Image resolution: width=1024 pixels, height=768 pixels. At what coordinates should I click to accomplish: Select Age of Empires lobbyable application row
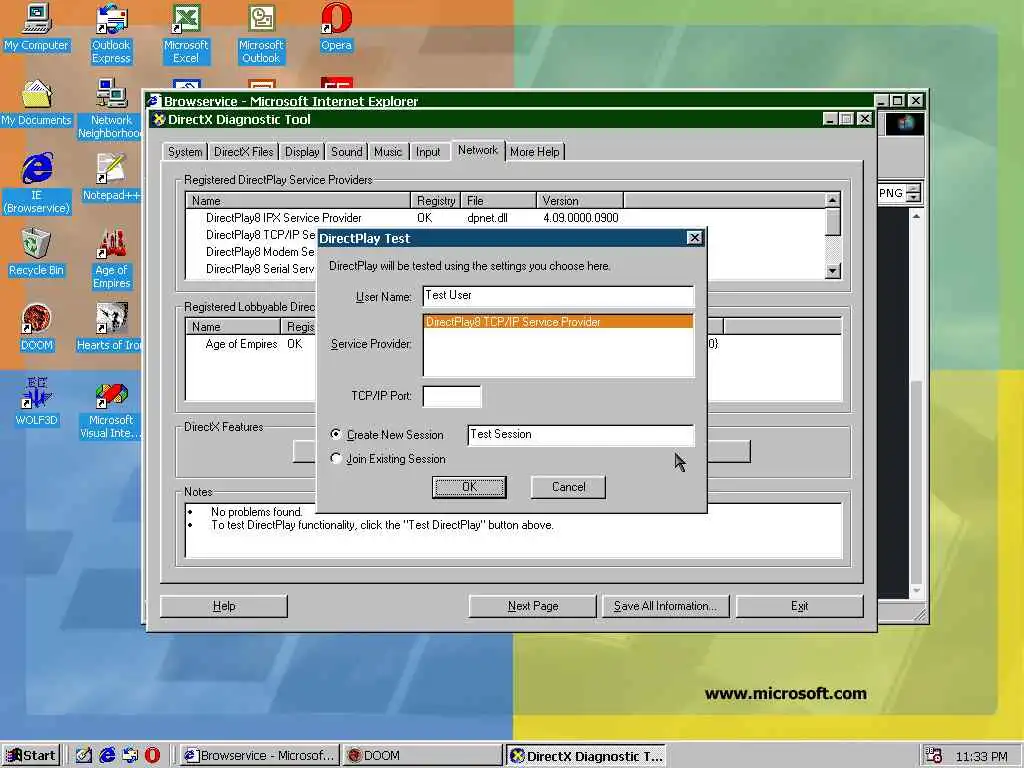[242, 344]
